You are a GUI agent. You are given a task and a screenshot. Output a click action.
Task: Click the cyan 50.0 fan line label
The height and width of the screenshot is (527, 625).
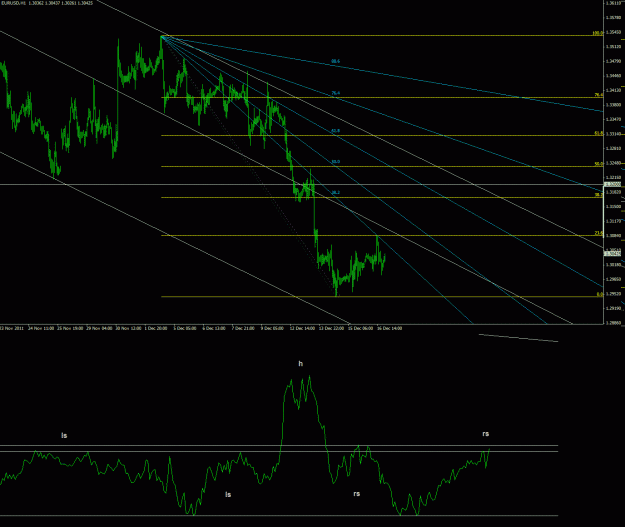coord(336,162)
